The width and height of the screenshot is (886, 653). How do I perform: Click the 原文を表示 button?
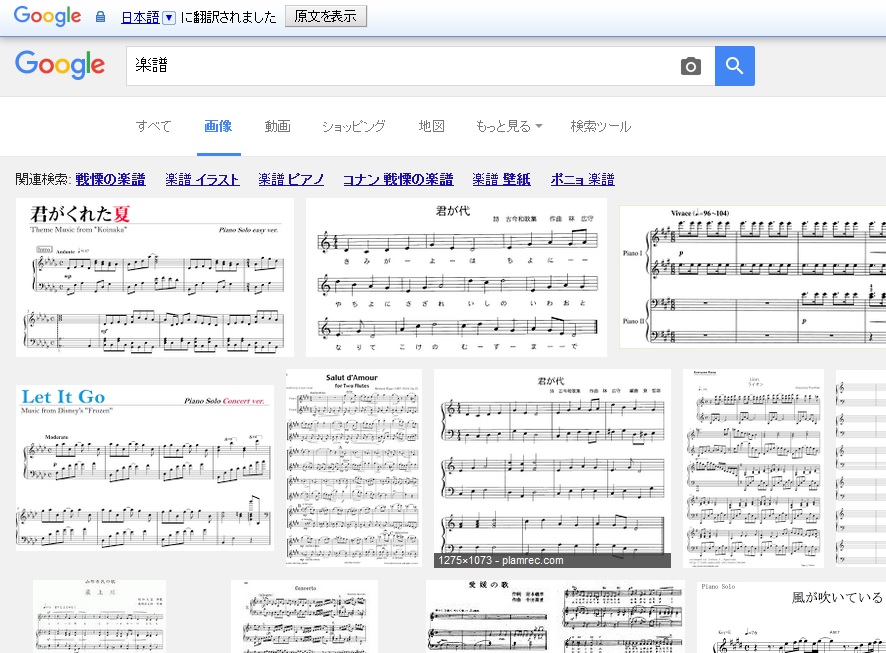point(325,16)
